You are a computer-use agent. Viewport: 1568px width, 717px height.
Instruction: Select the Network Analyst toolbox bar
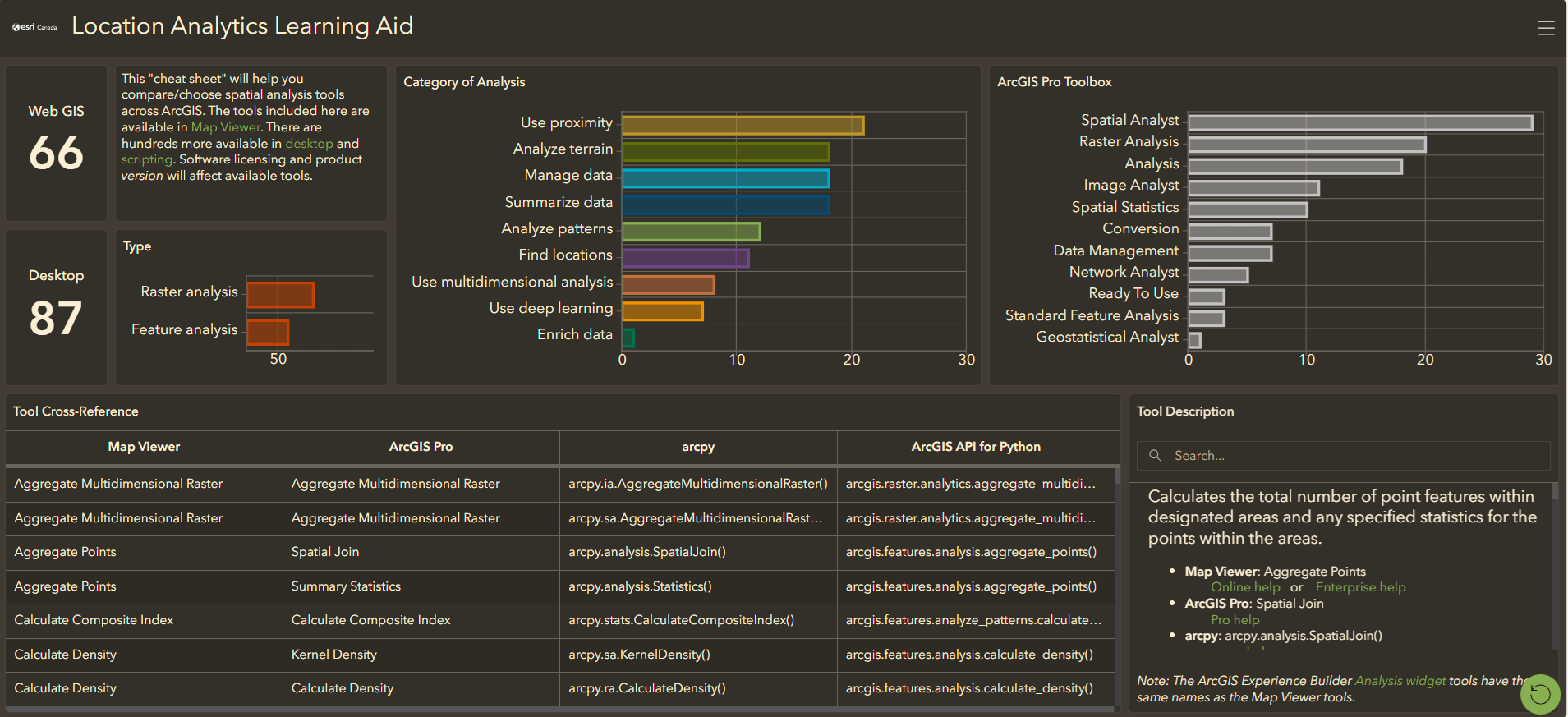pos(1218,275)
